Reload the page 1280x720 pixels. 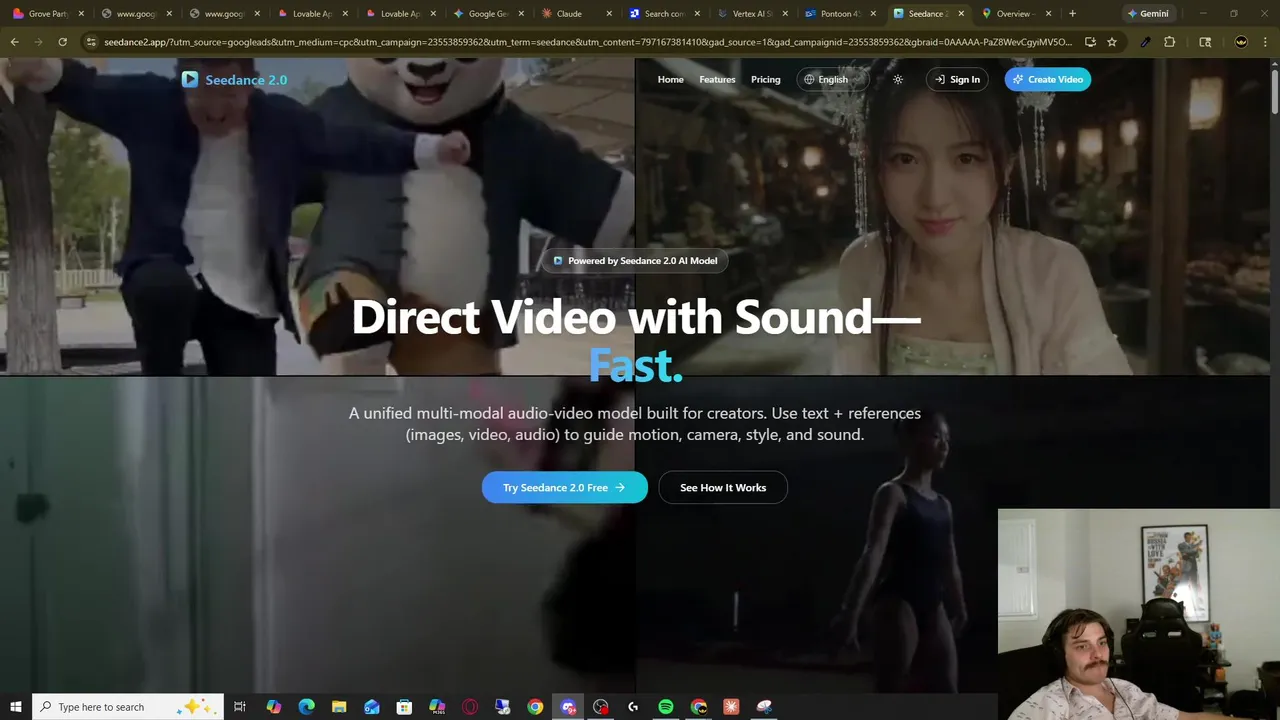point(62,42)
